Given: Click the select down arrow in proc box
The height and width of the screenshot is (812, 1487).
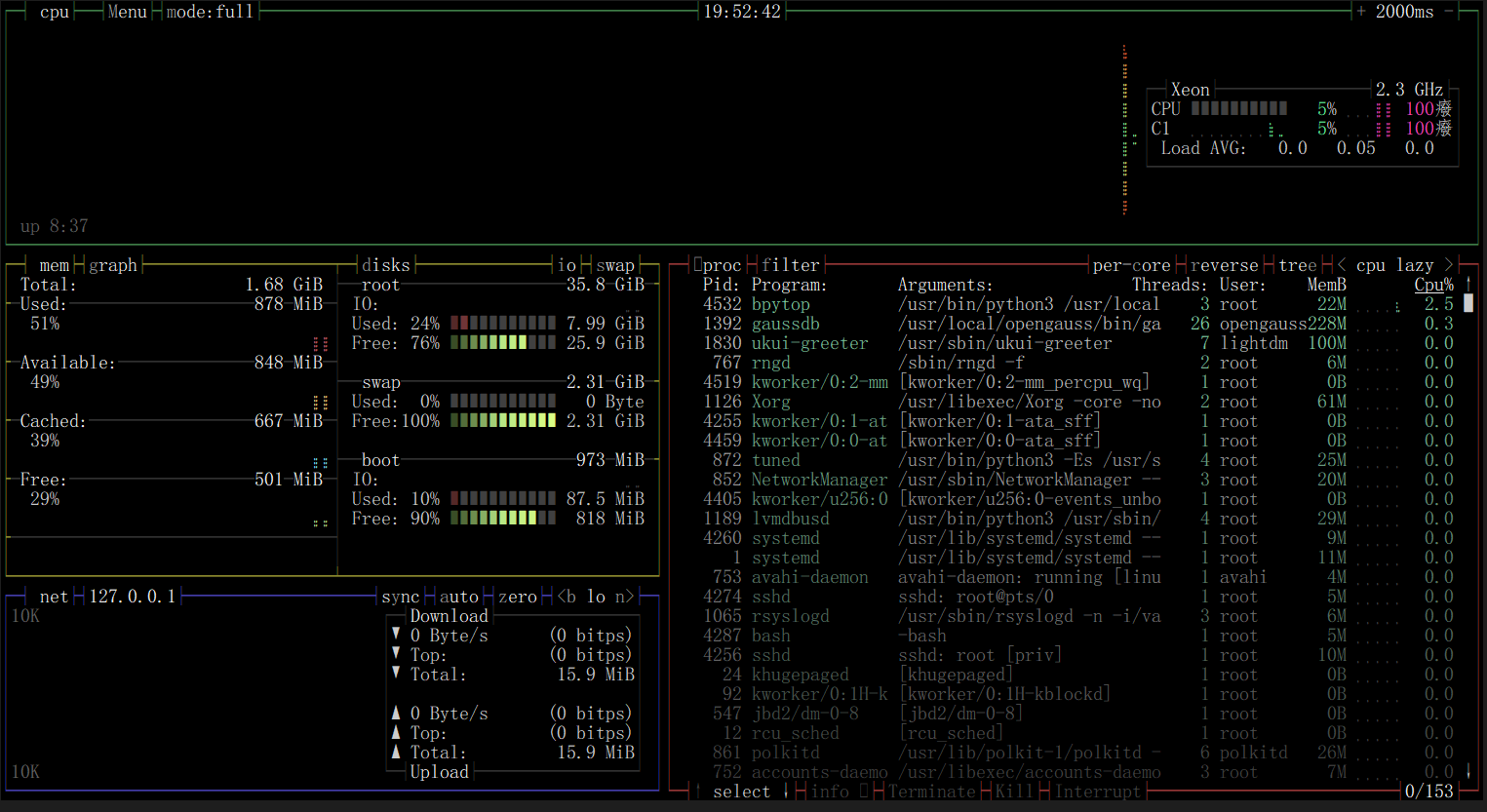Looking at the screenshot, I should 786,792.
